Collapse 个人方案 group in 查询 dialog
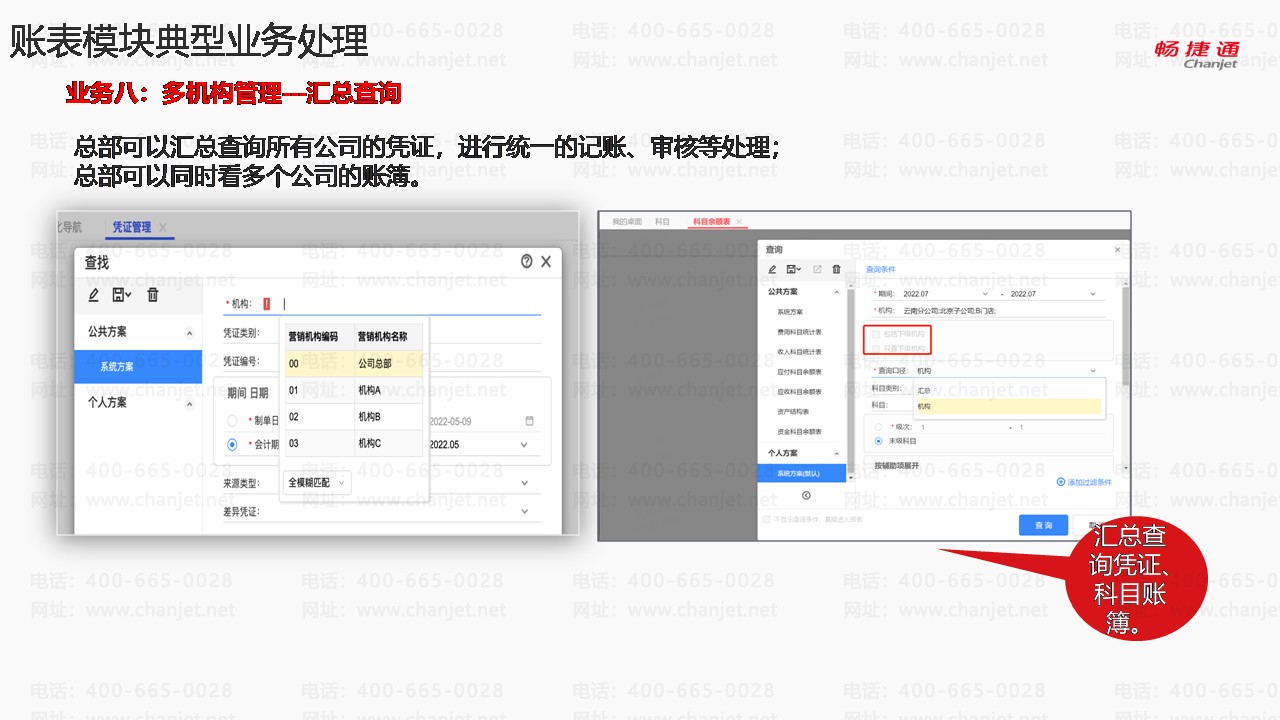 coord(837,453)
